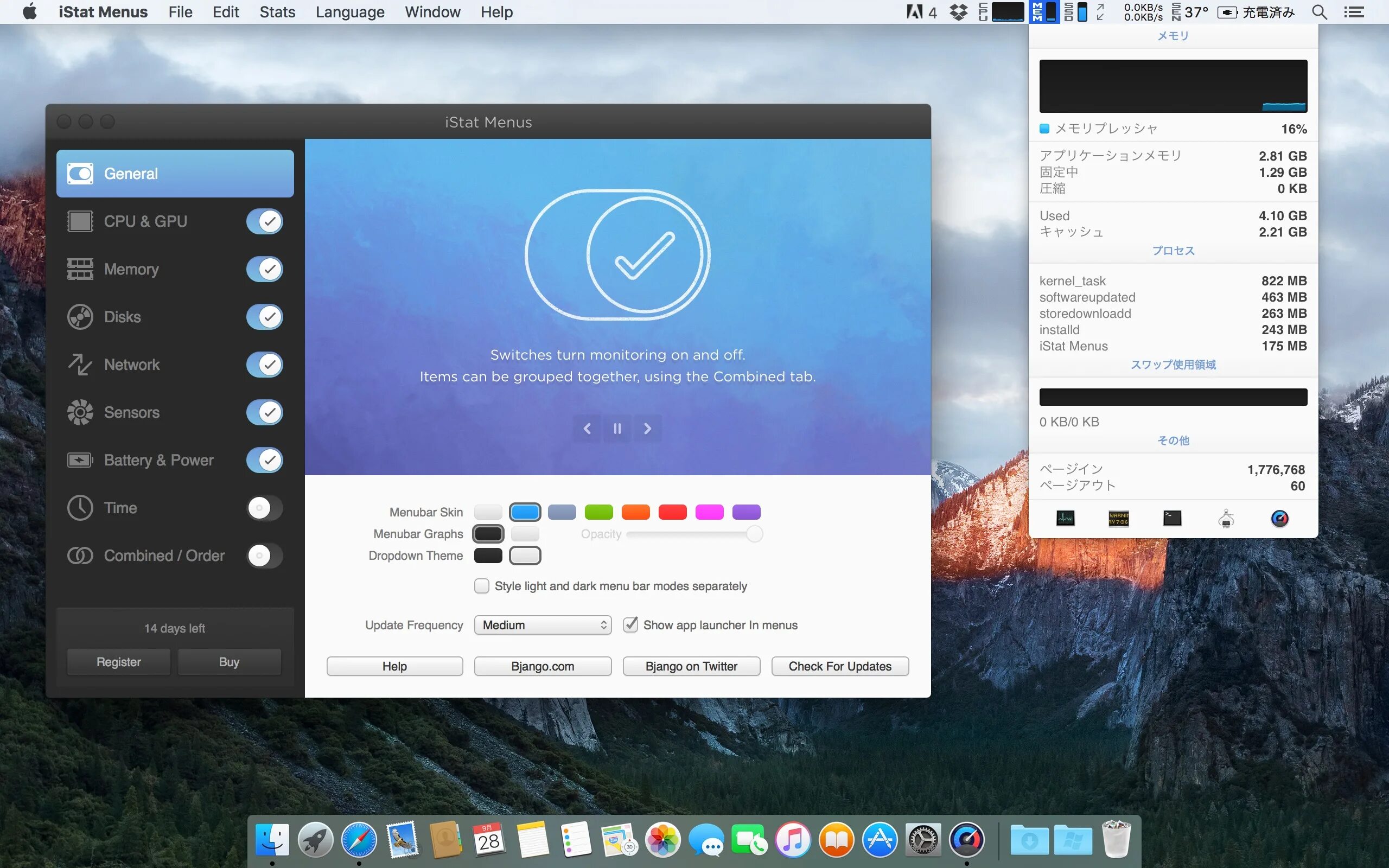1389x868 pixels.
Task: Open the Edit menu
Action: click(226, 12)
